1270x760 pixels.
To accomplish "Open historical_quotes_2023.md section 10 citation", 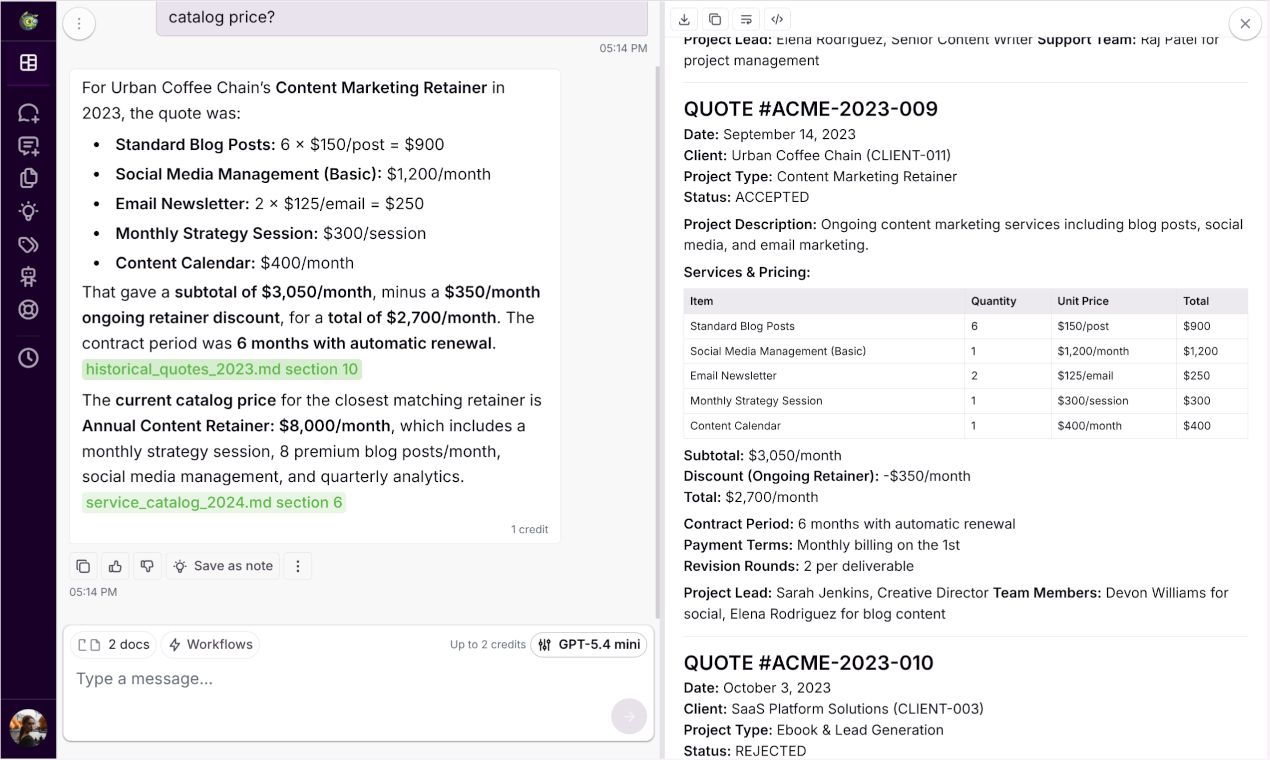I will click(x=221, y=369).
